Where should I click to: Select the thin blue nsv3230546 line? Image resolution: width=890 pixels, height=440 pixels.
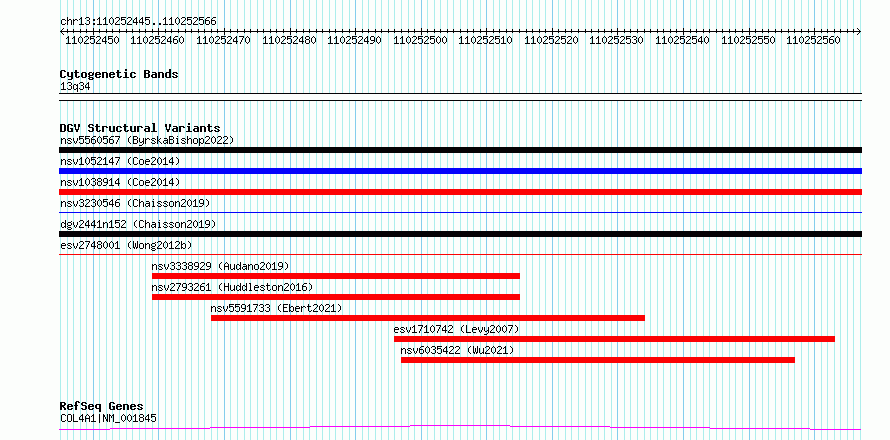pyautogui.click(x=460, y=213)
